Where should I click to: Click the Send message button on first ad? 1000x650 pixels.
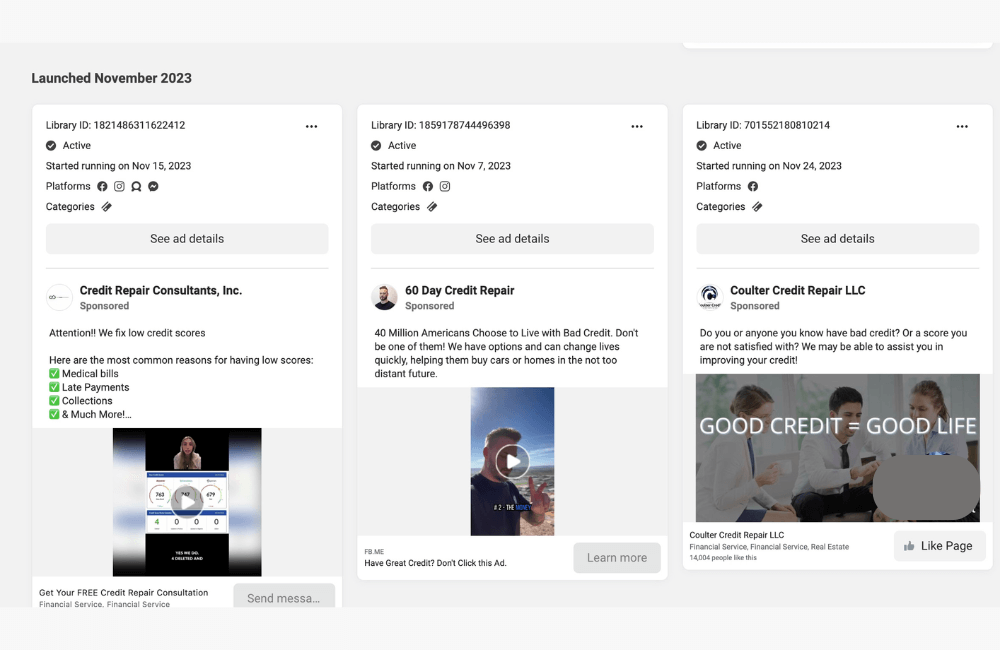pos(283,598)
